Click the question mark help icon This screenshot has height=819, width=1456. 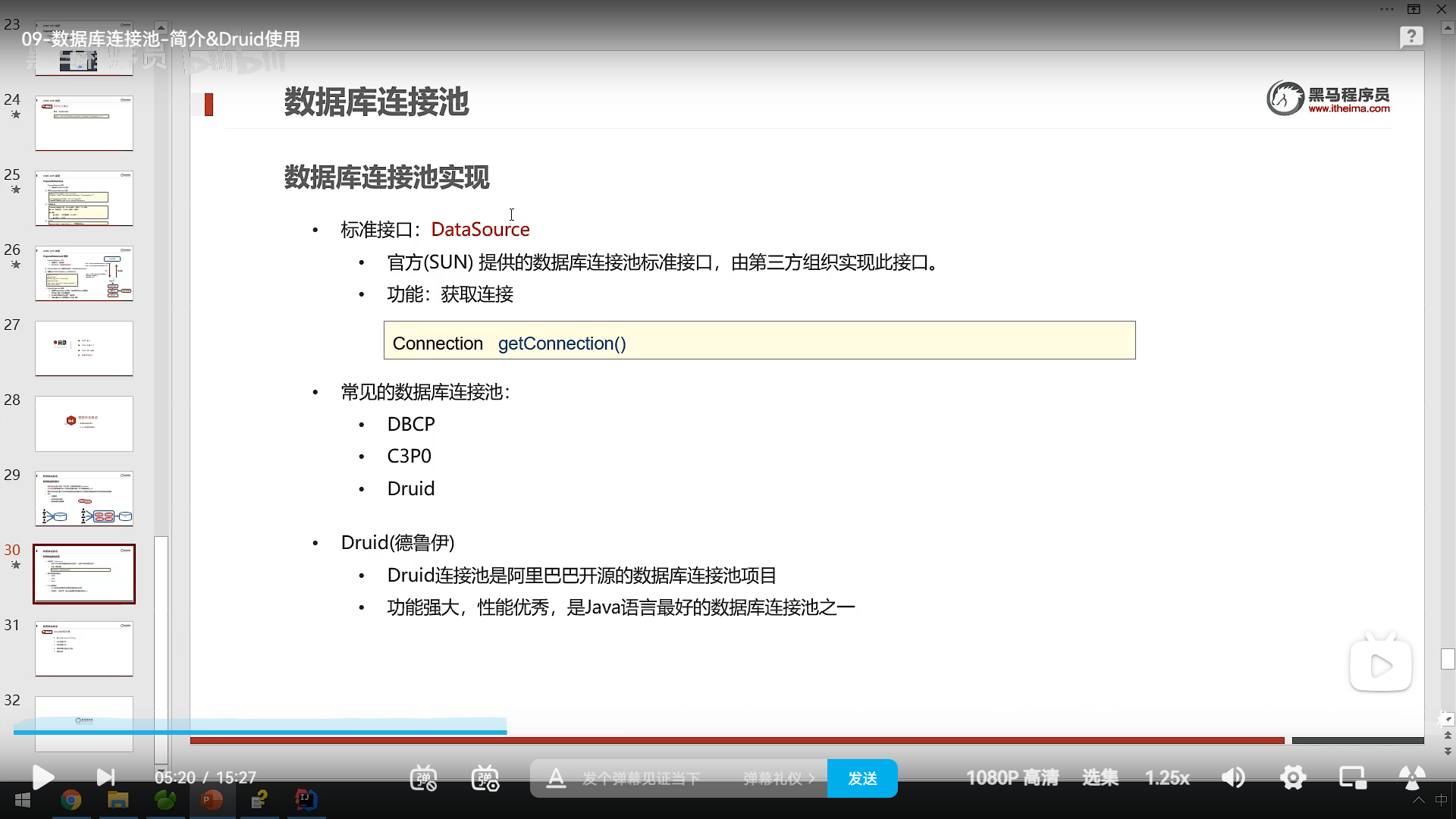point(1410,36)
